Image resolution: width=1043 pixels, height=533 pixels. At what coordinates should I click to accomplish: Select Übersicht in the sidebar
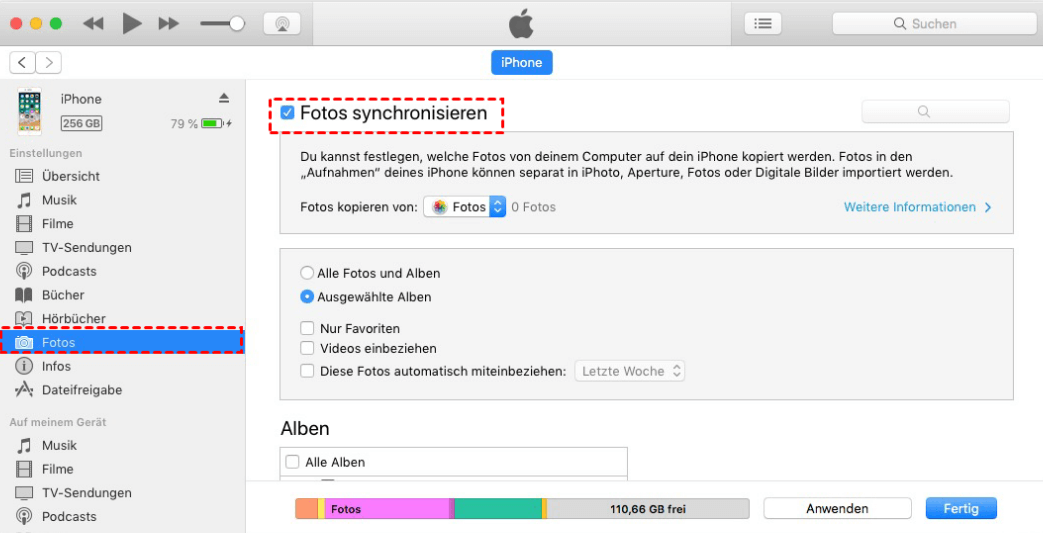click(70, 176)
